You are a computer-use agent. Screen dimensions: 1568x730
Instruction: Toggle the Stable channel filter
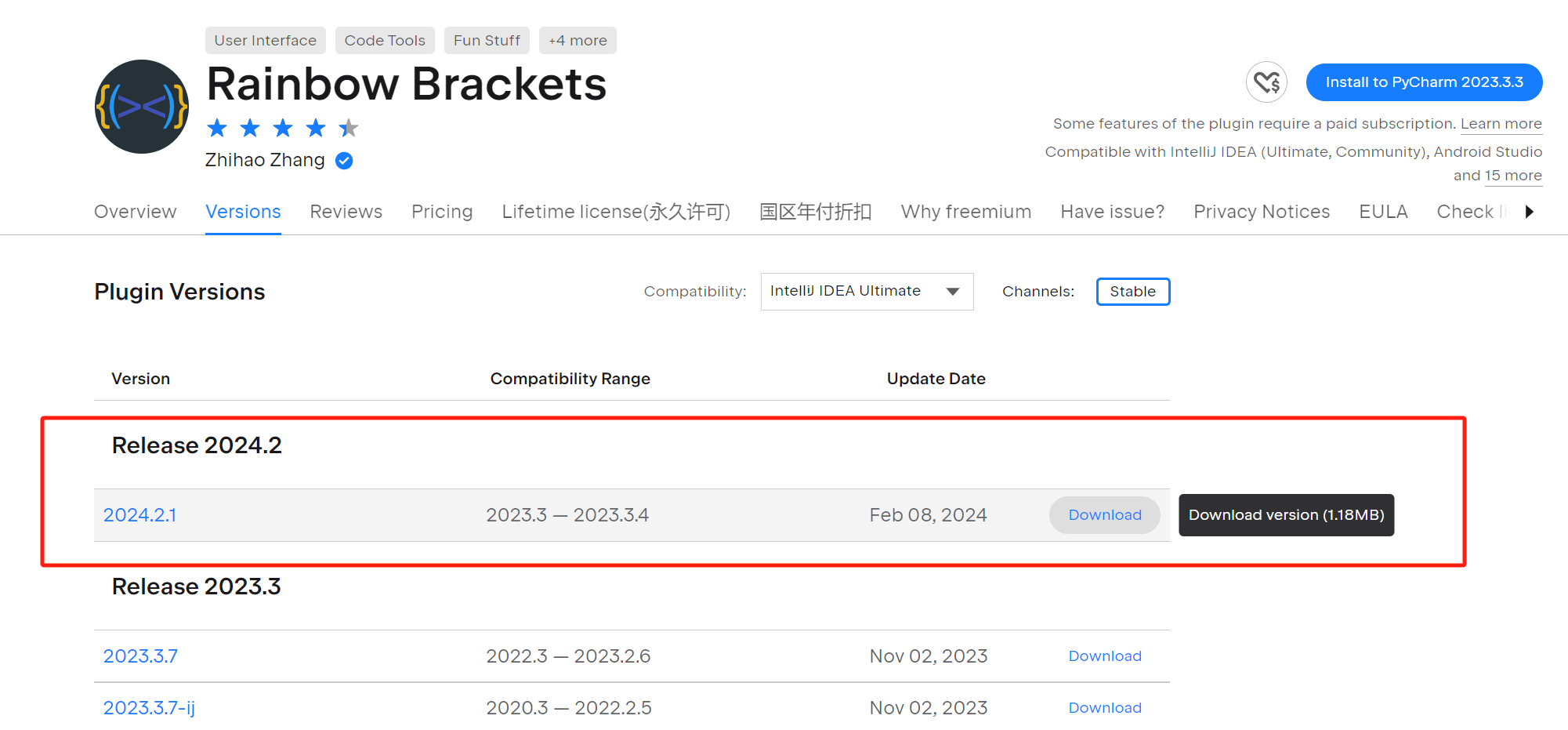pyautogui.click(x=1132, y=291)
